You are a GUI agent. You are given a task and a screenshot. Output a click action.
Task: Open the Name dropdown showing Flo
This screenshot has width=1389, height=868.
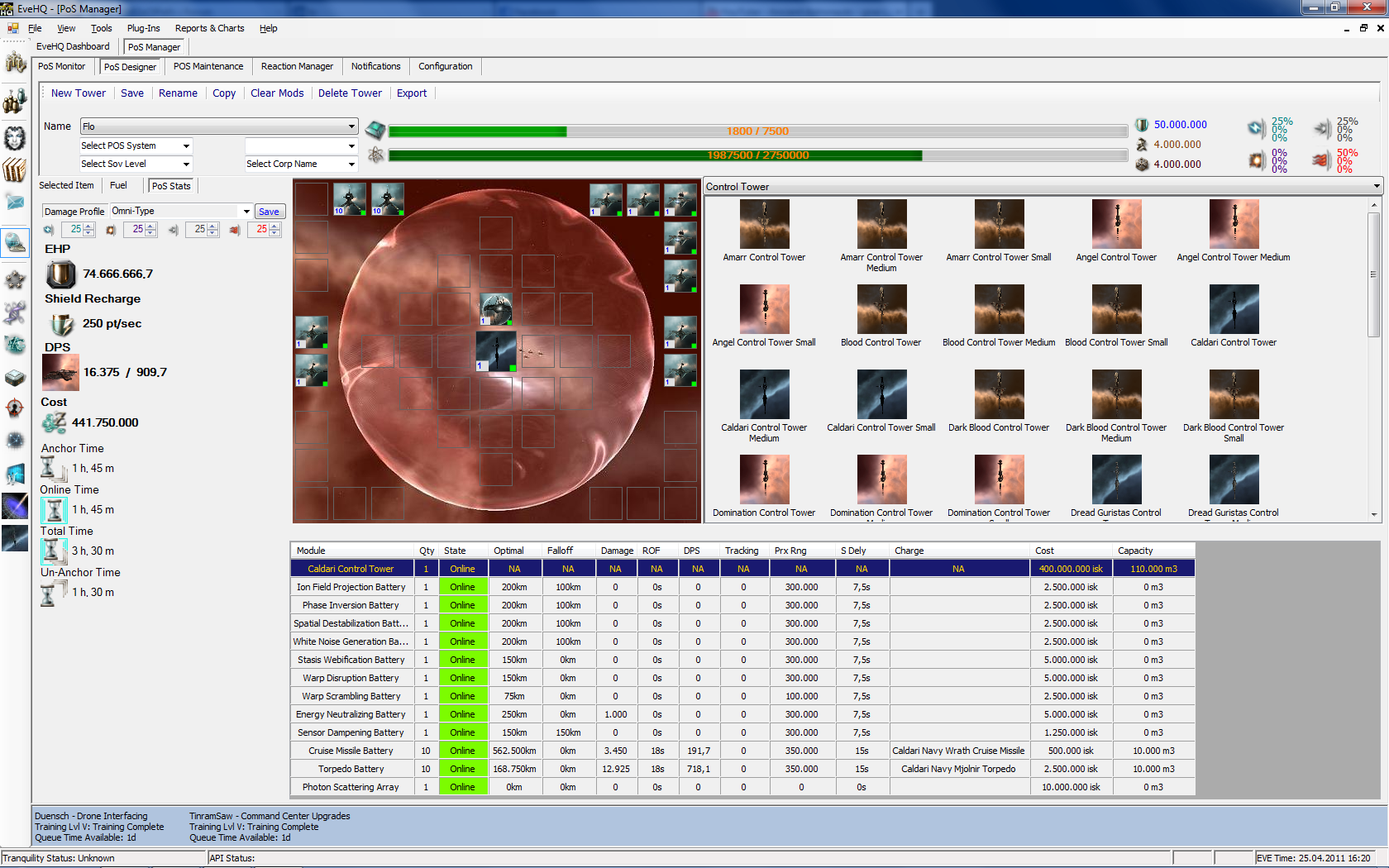[x=219, y=126]
